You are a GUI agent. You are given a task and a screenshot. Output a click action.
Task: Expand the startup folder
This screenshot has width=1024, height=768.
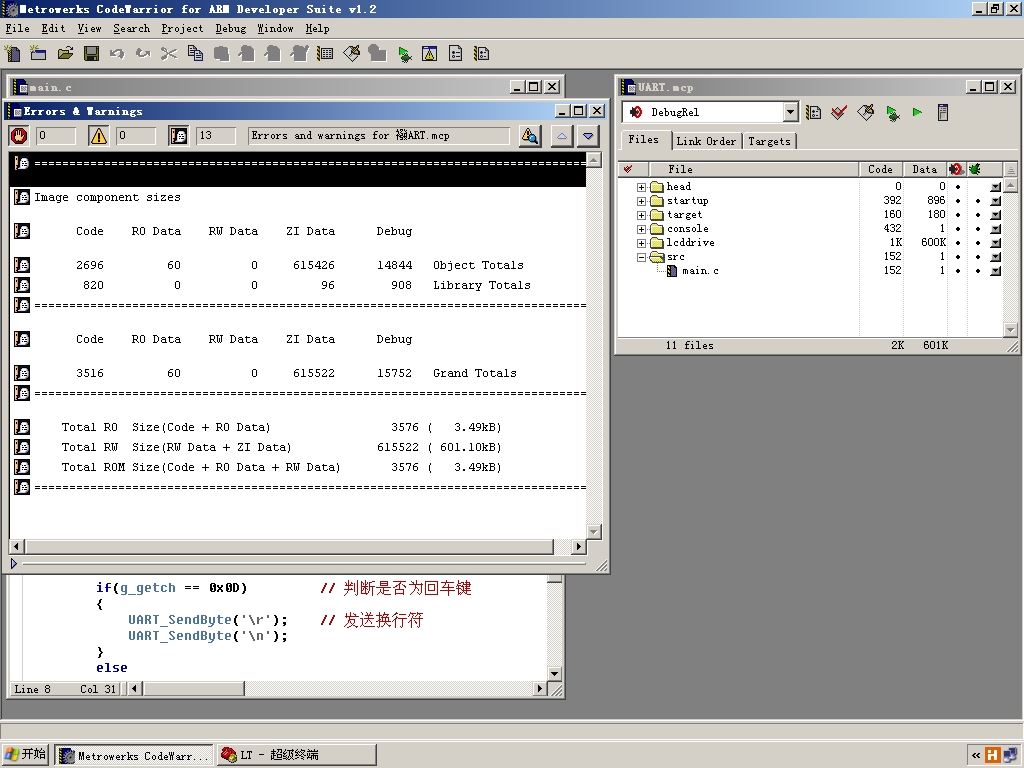point(641,201)
